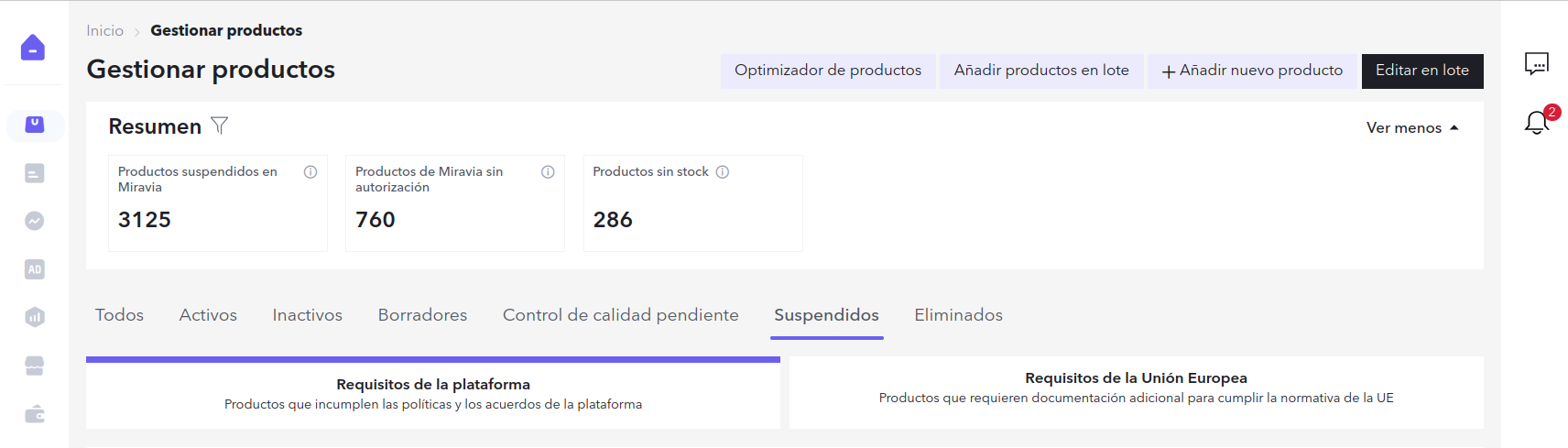Open the wallet sidebar icon

coord(35,414)
